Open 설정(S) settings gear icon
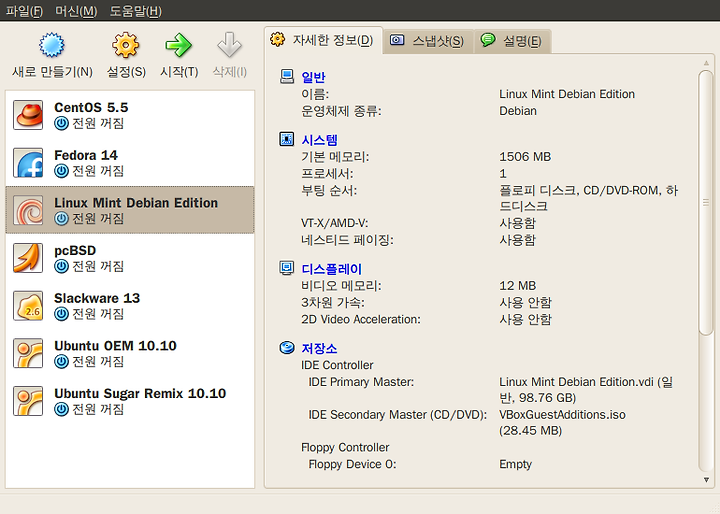This screenshot has height=514, width=720. click(x=125, y=45)
